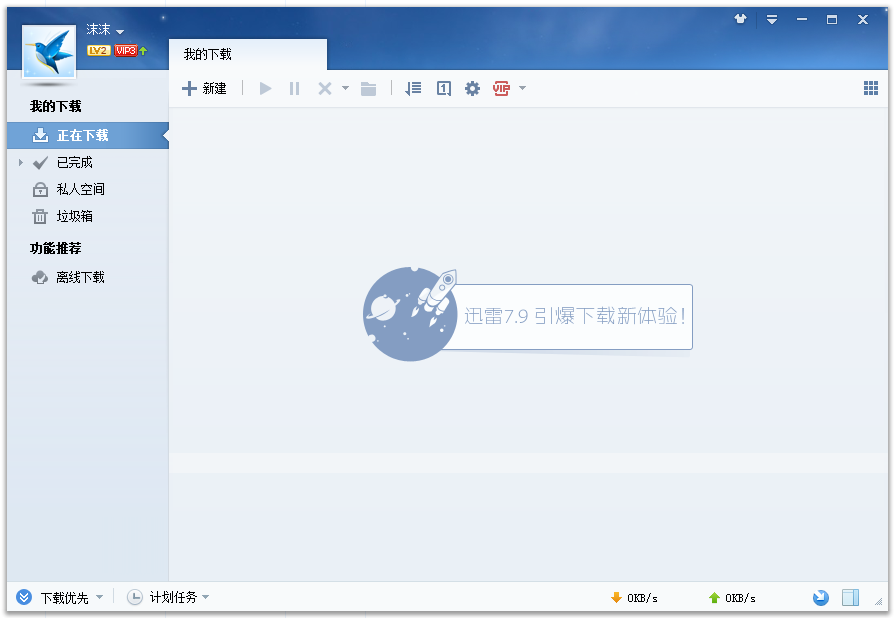
Task: Open the 下载优先 dropdown arrow
Action: pos(99,597)
